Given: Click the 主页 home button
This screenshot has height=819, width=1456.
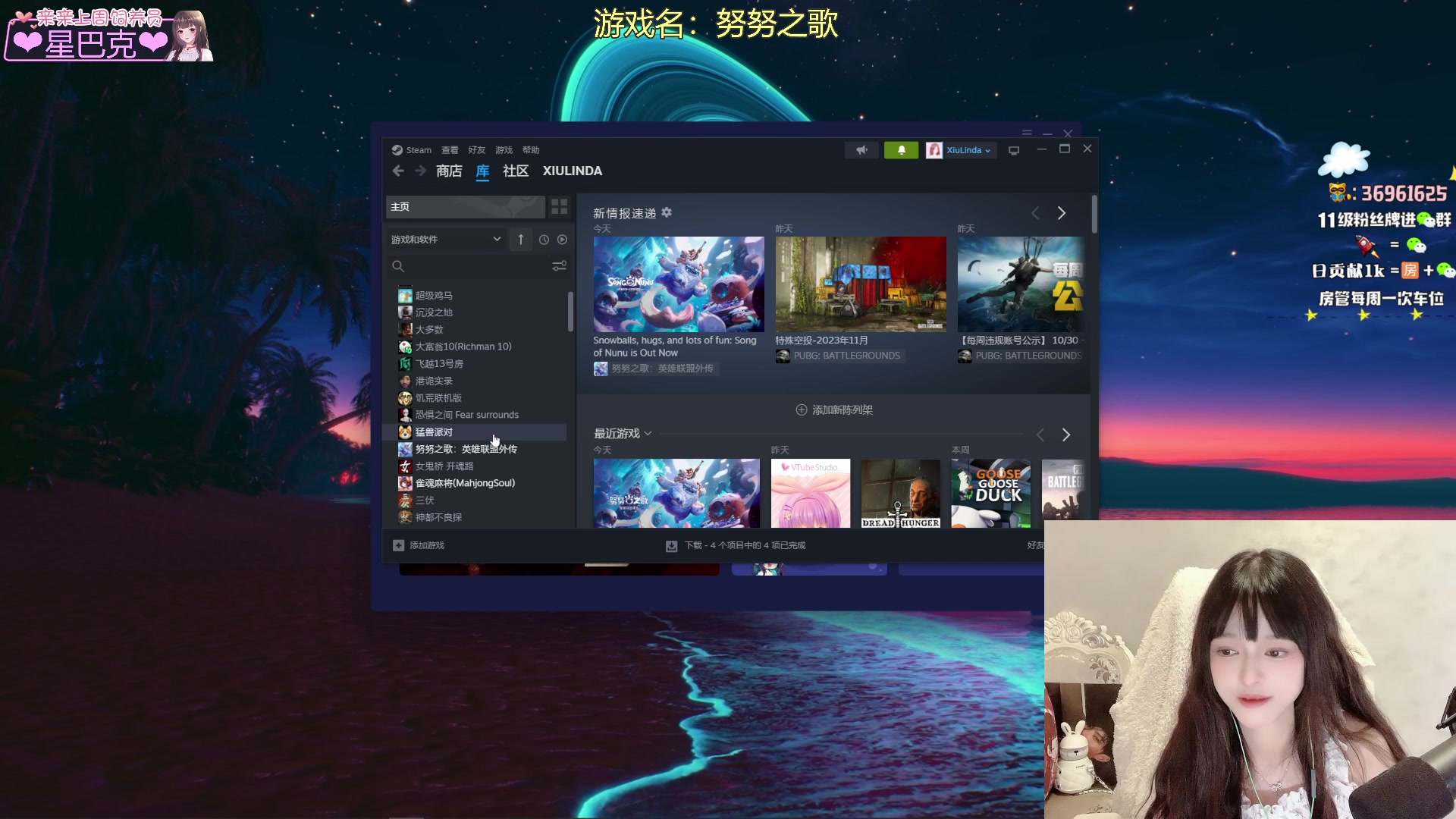Looking at the screenshot, I should 465,207.
